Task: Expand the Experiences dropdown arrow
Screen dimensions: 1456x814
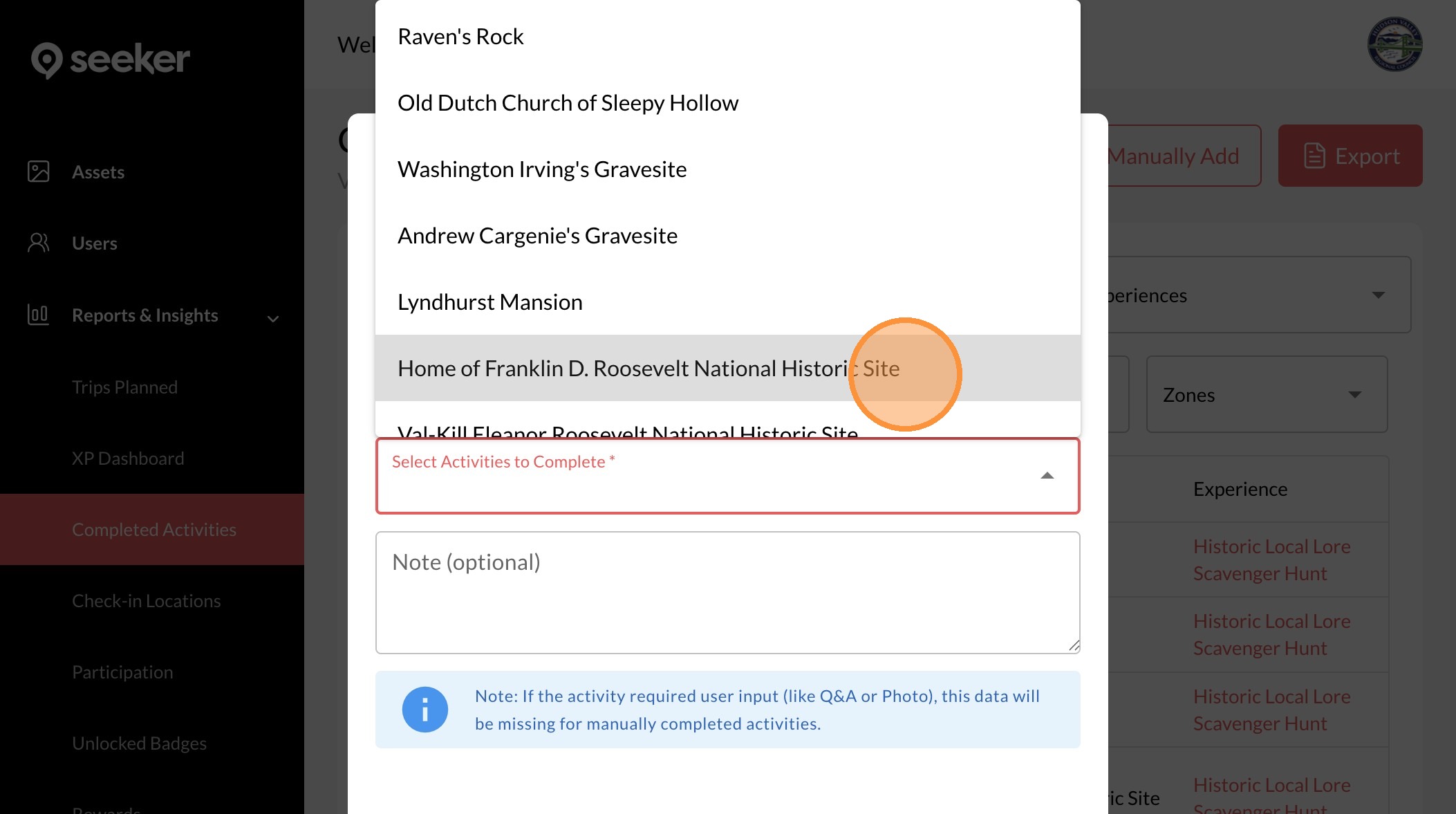Action: coord(1378,295)
